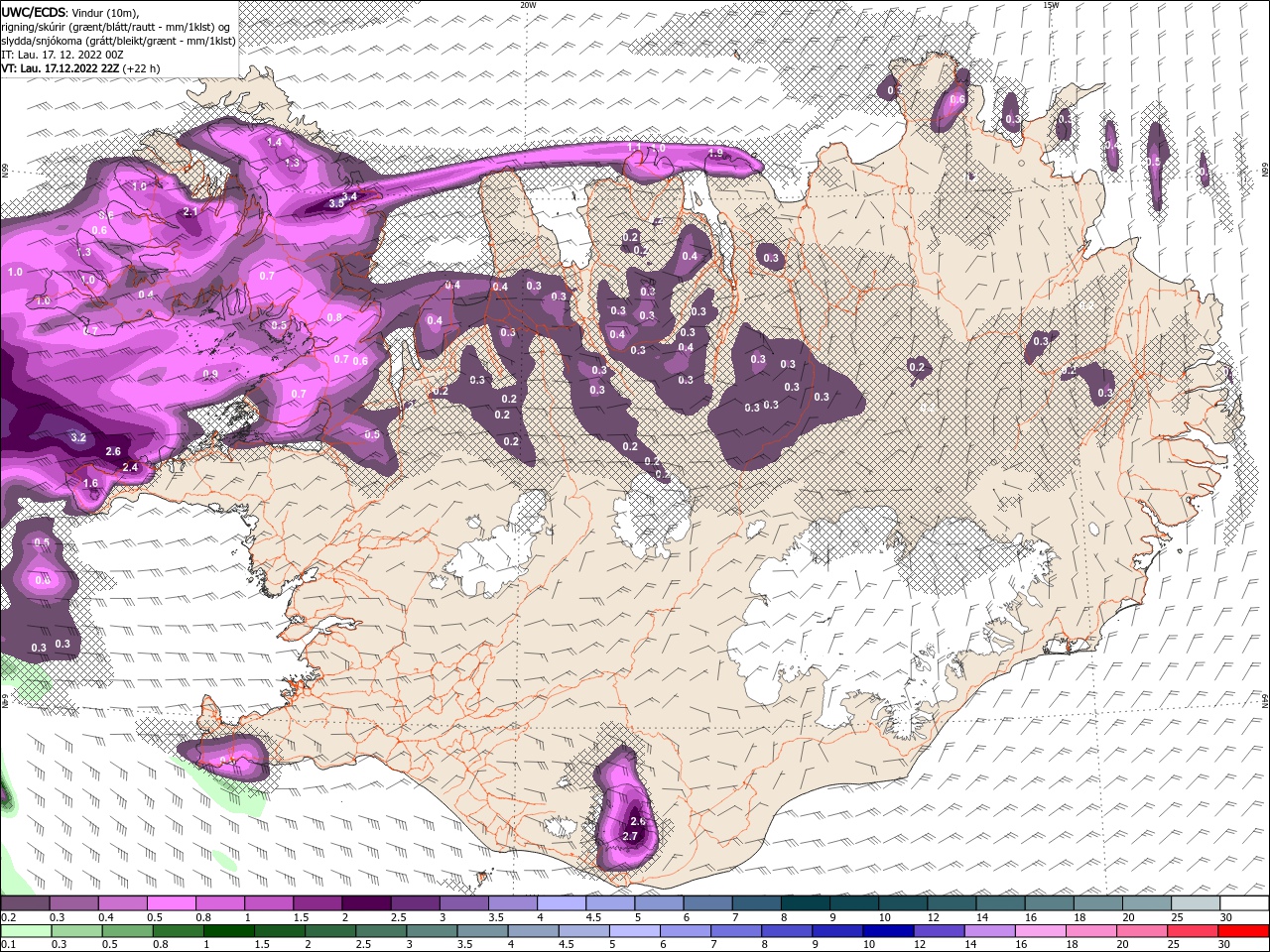Click the 0.9 value on the map
The width and height of the screenshot is (1270, 952).
click(210, 374)
